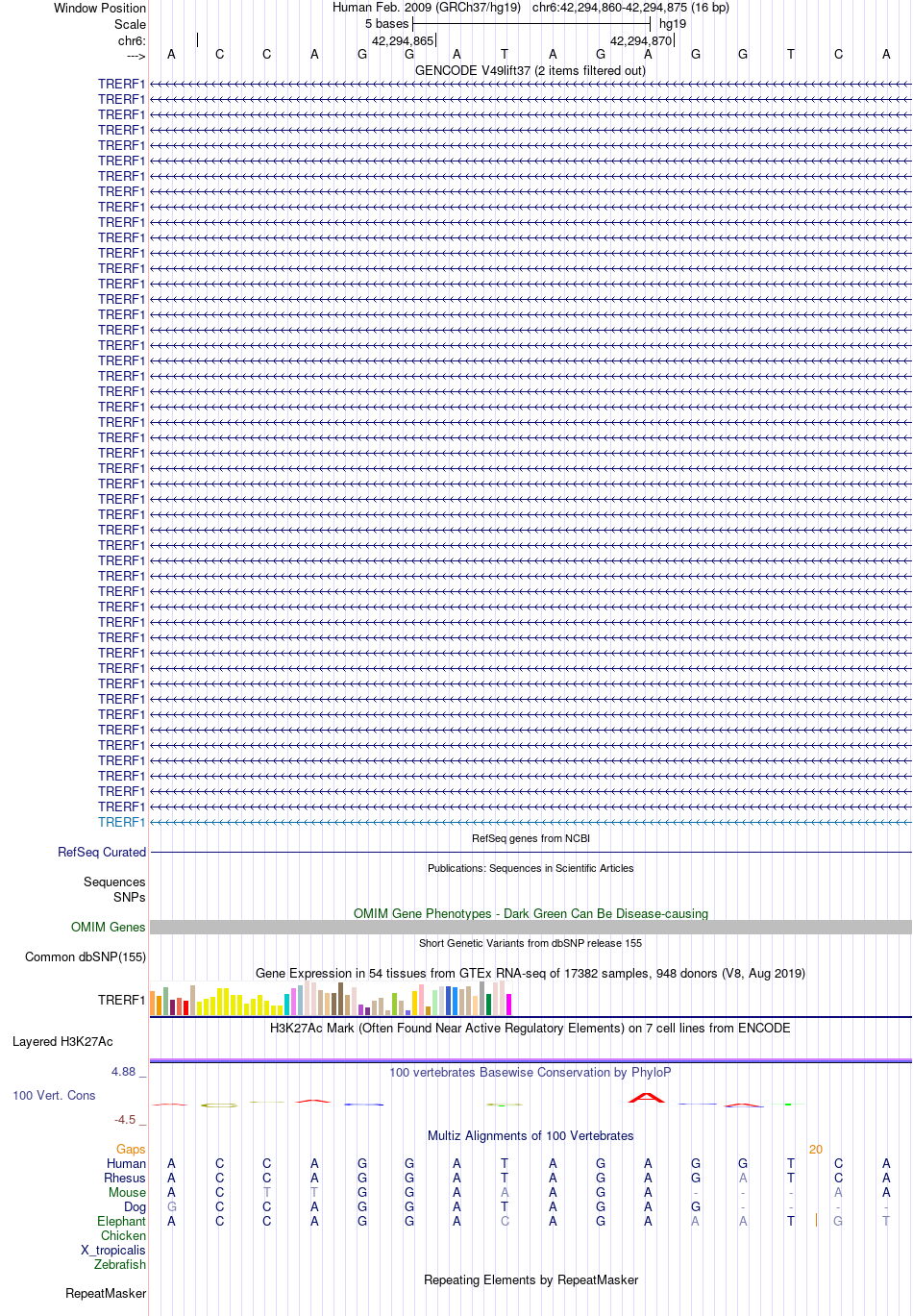Click Short Genetic Variants from dbSNP title
This screenshot has height=1316, width=913.
click(531, 943)
